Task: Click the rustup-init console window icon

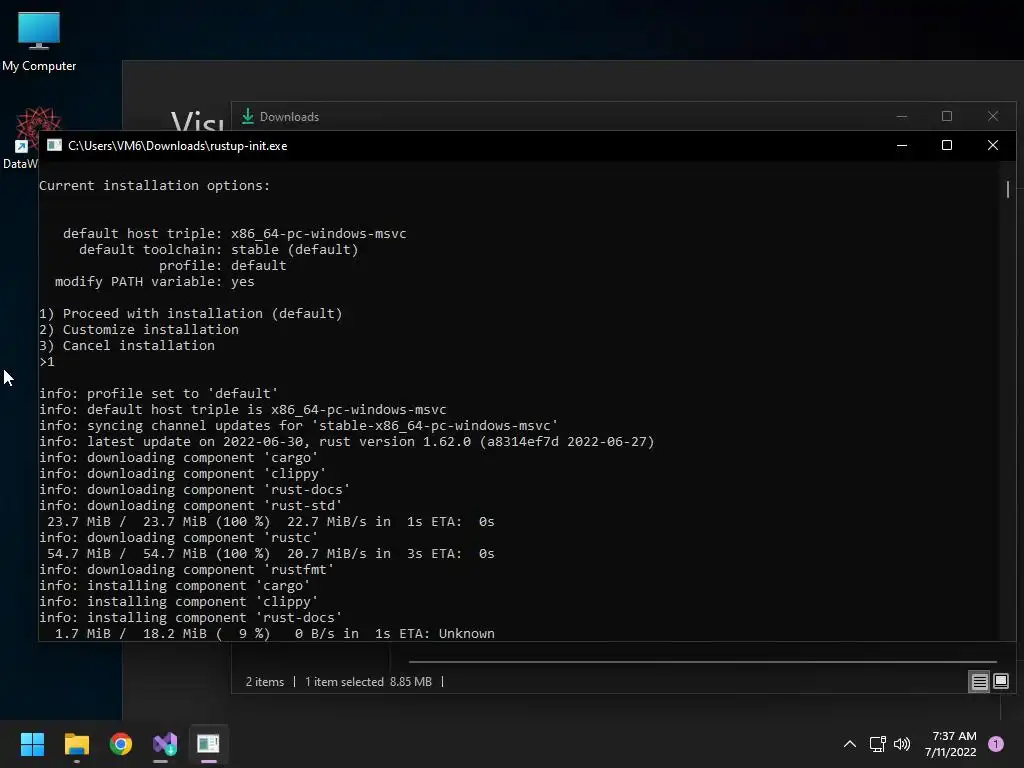Action: point(54,146)
